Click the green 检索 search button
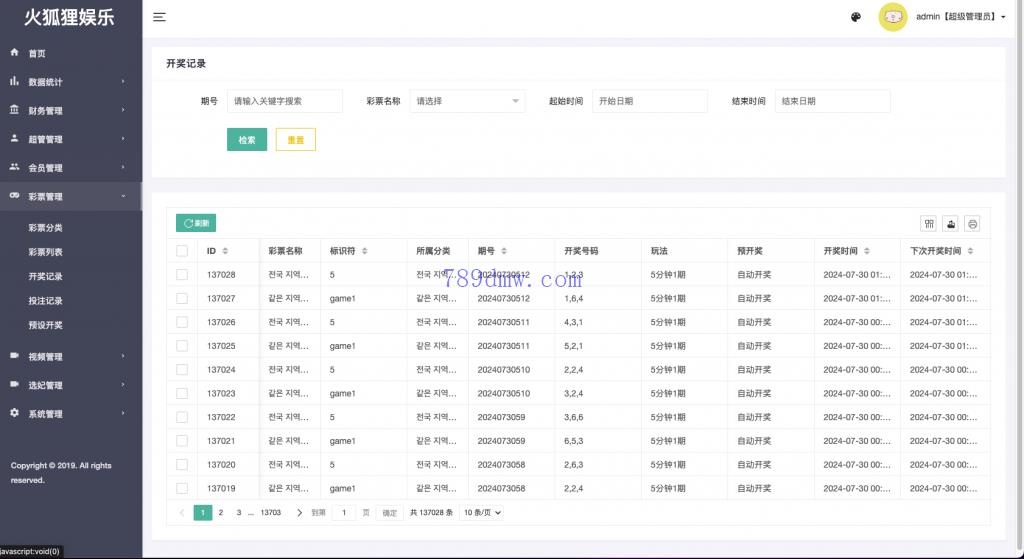Viewport: 1024px width, 559px height. pyautogui.click(x=247, y=140)
